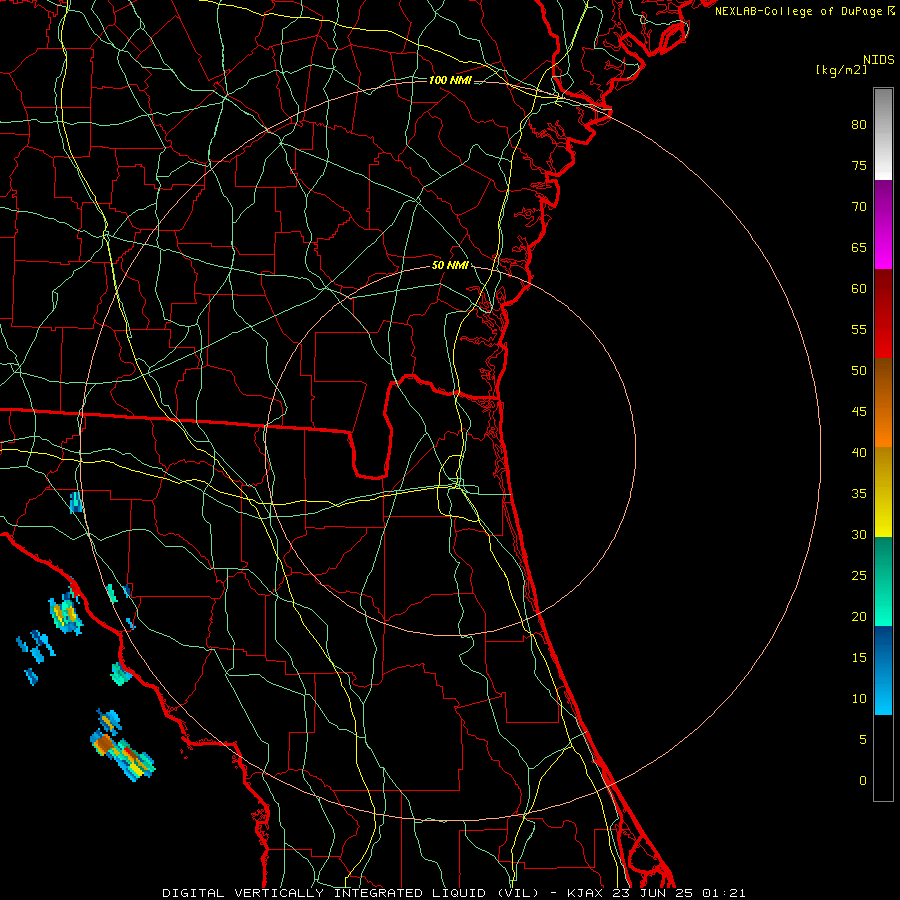Click the orange-brown segment of the color bar
The width and height of the screenshot is (900, 900).
pos(883,403)
